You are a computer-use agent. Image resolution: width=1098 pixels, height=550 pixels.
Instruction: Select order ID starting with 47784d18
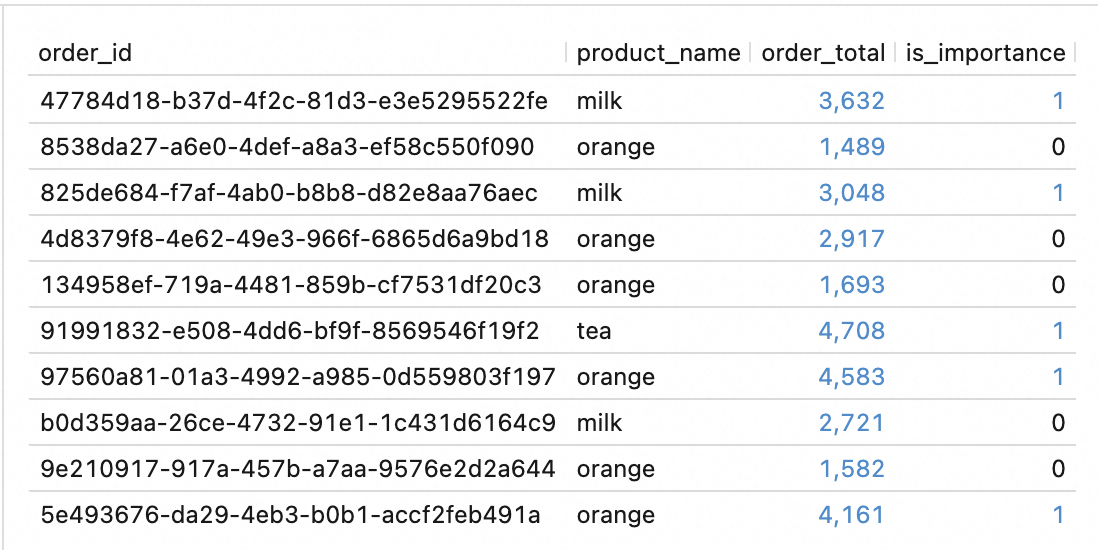(294, 100)
